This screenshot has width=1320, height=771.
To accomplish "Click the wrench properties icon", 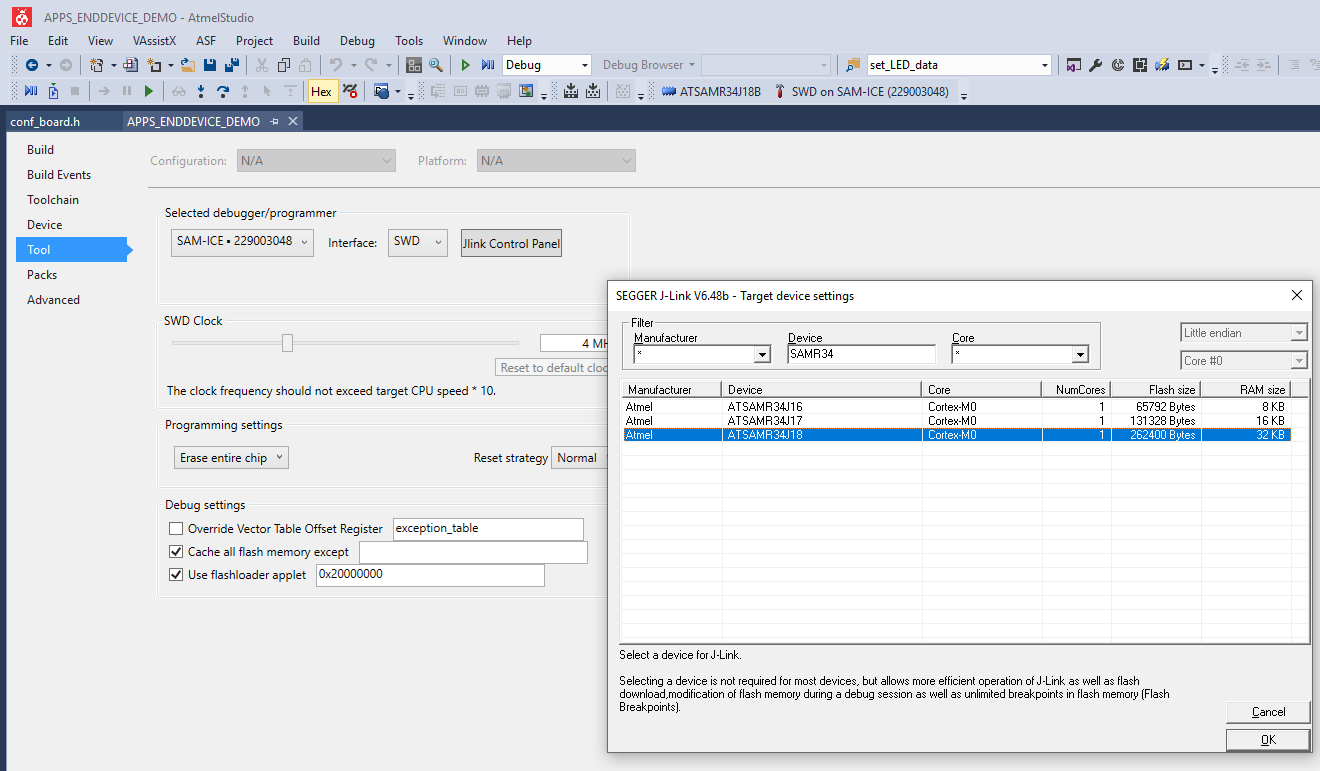I will click(x=1096, y=65).
